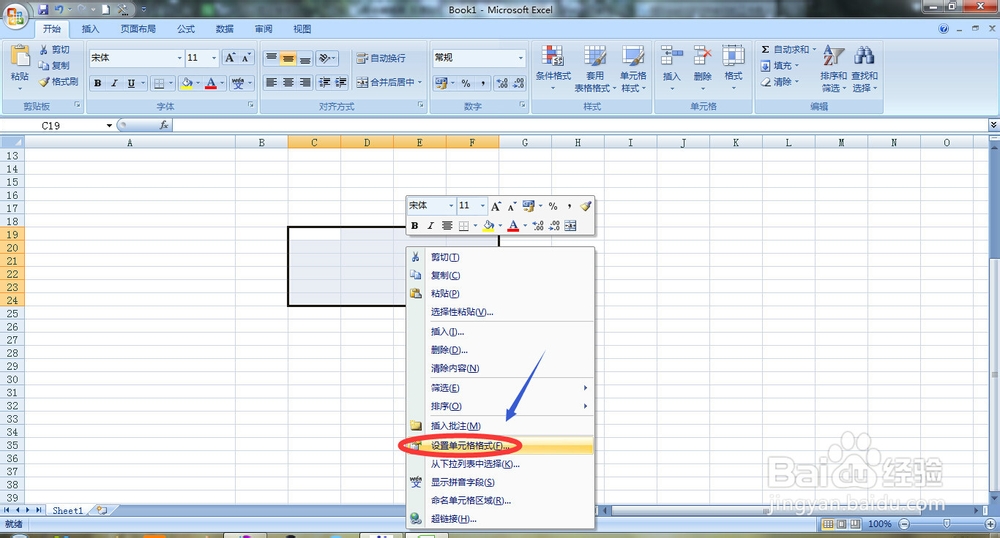This screenshot has height=538, width=1000.
Task: Click the zoom slider handle
Action: 946,524
